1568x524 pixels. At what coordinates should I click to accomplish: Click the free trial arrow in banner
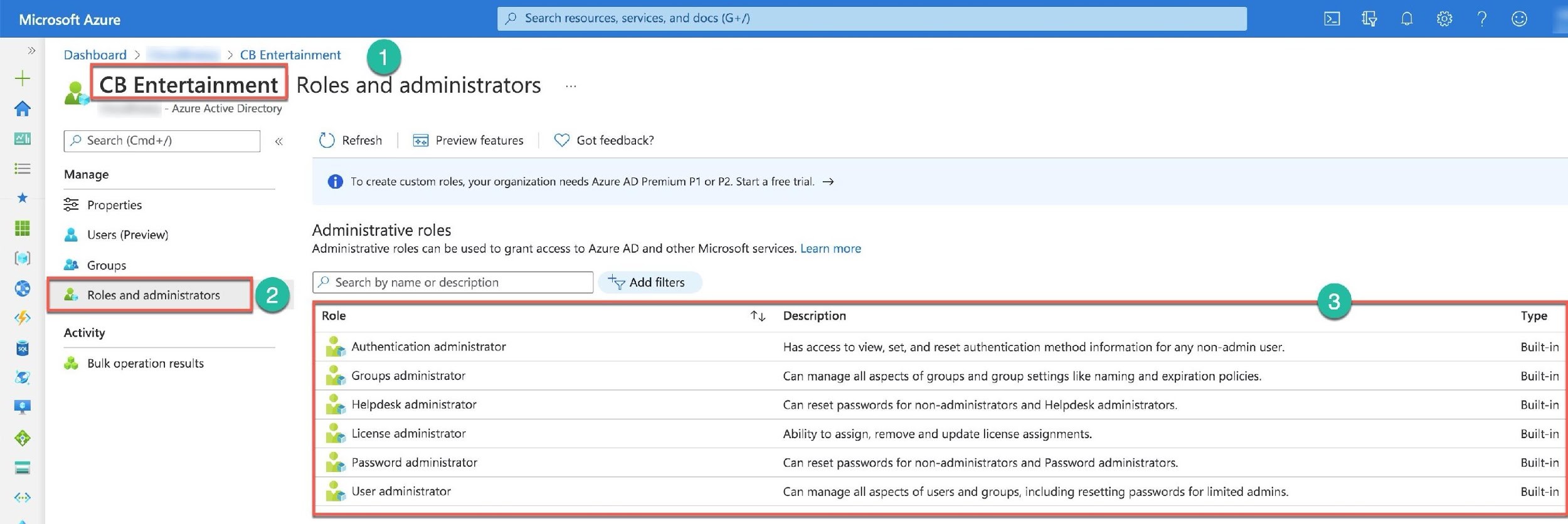pyautogui.click(x=828, y=182)
